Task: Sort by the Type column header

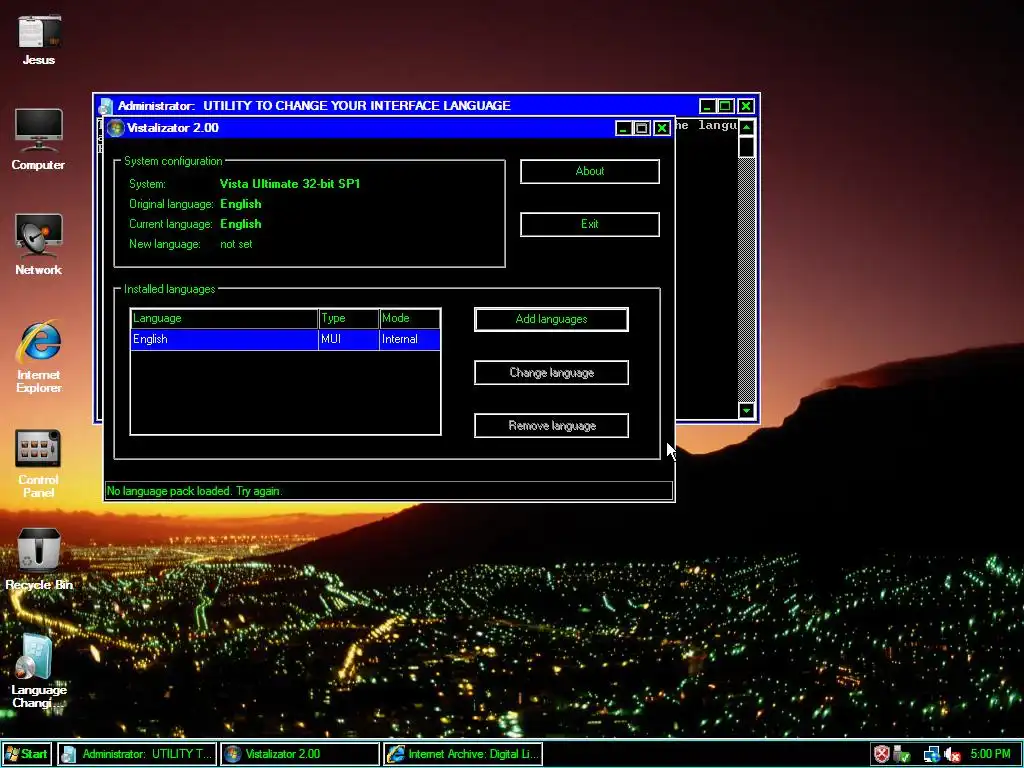Action: (x=349, y=319)
